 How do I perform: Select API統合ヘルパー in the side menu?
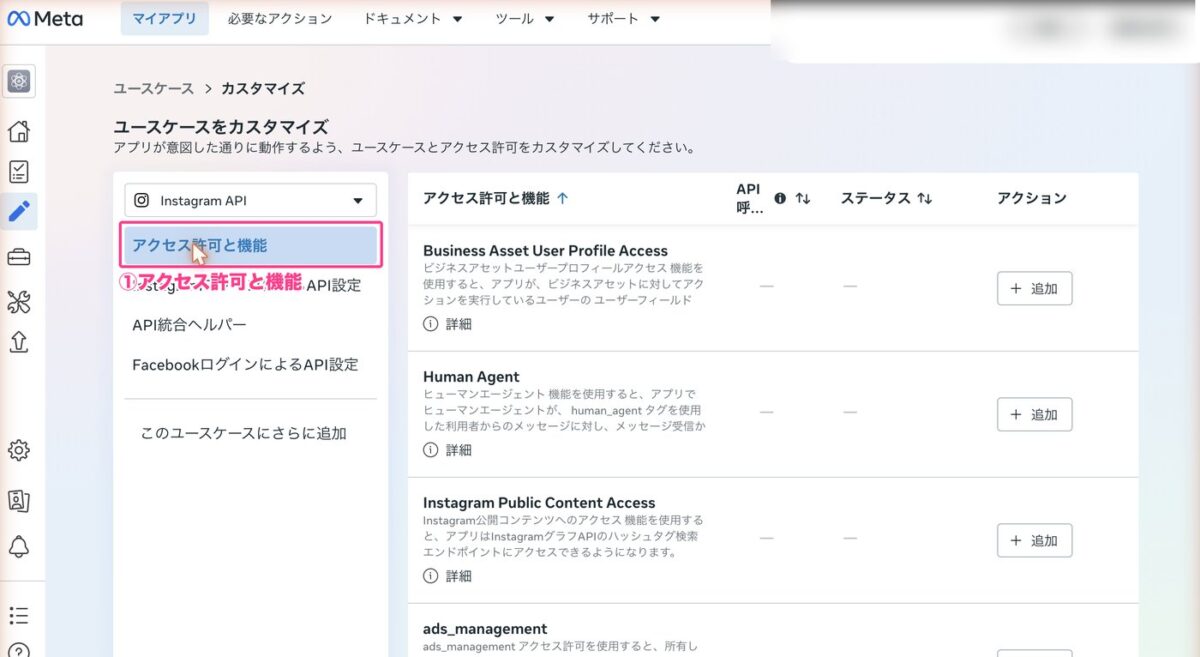coord(189,325)
